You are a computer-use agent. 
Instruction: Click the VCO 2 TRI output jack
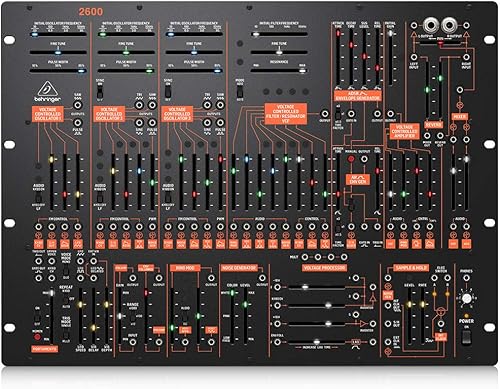click(139, 105)
